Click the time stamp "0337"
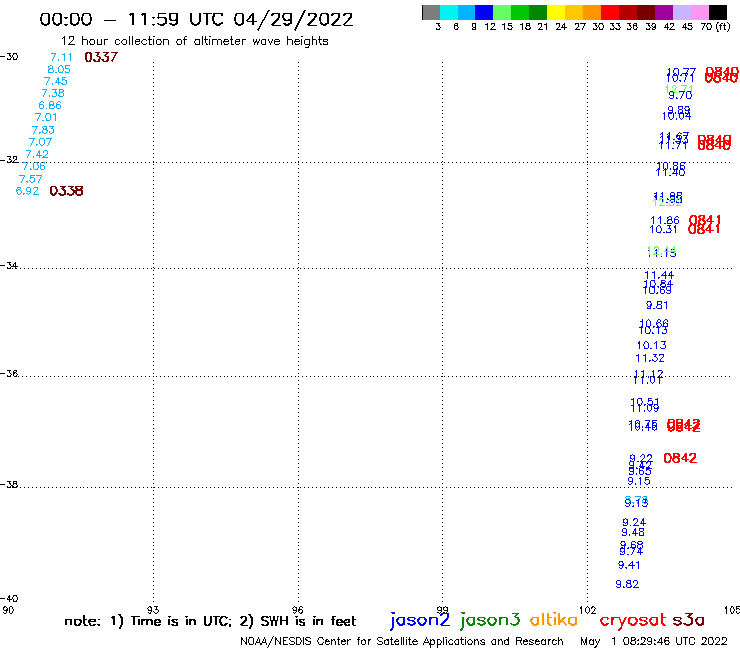The width and height of the screenshot is (740, 650). point(101,57)
